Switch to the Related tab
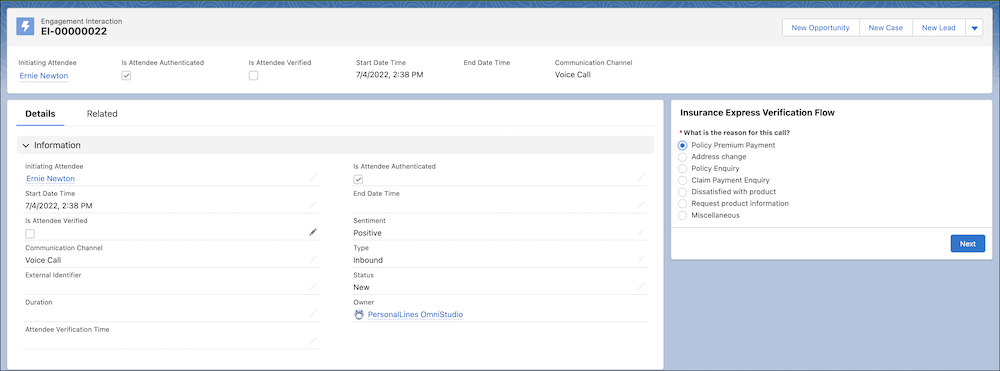Viewport: 1000px width, 371px height. pos(102,114)
